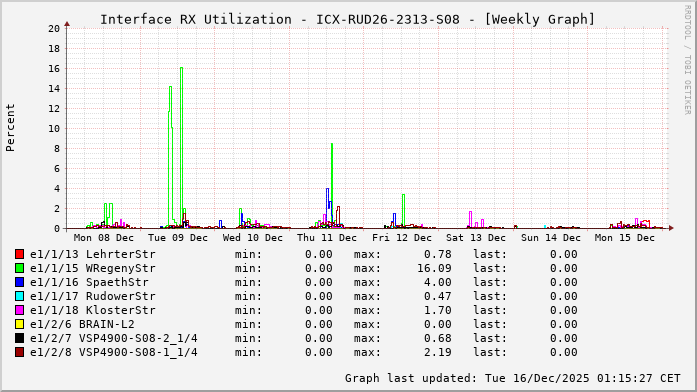Click the Wed 10 Dec axis label
This screenshot has width=697, height=392.
[252, 238]
